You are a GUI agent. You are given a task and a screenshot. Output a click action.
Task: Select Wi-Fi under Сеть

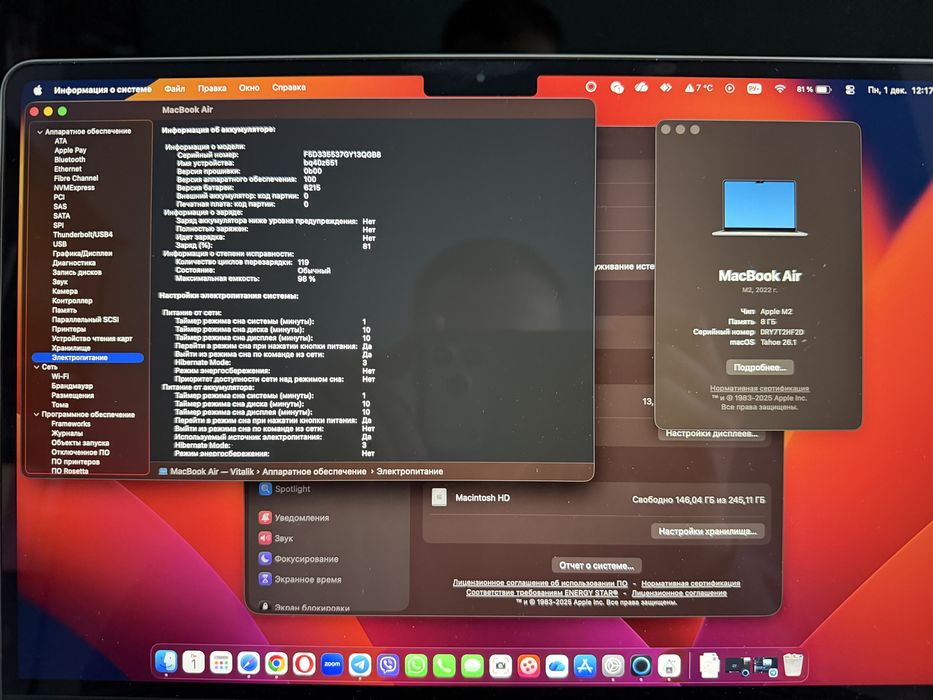pyautogui.click(x=60, y=377)
